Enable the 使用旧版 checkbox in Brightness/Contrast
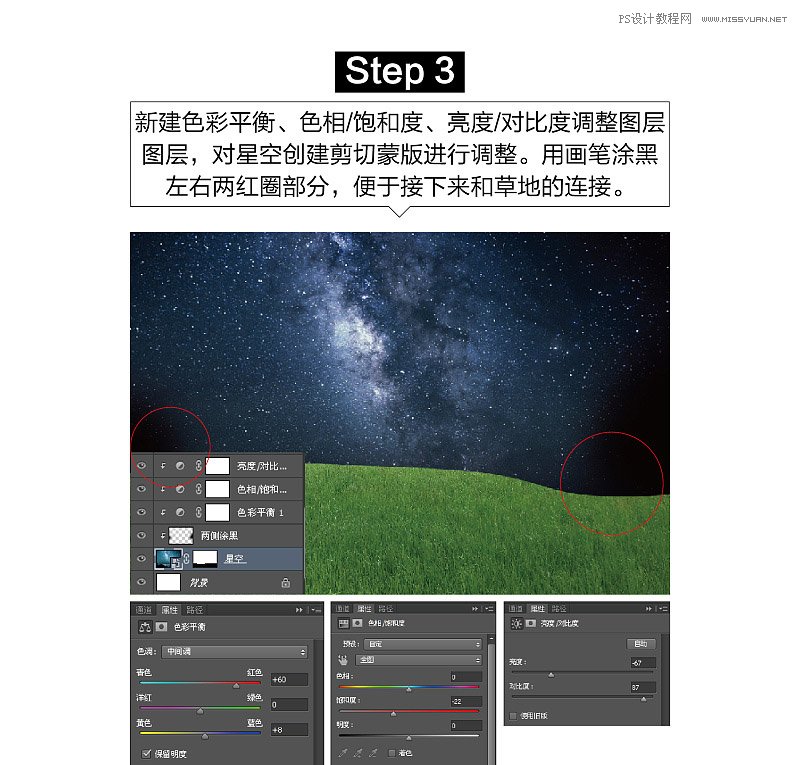This screenshot has width=800, height=765. click(513, 715)
